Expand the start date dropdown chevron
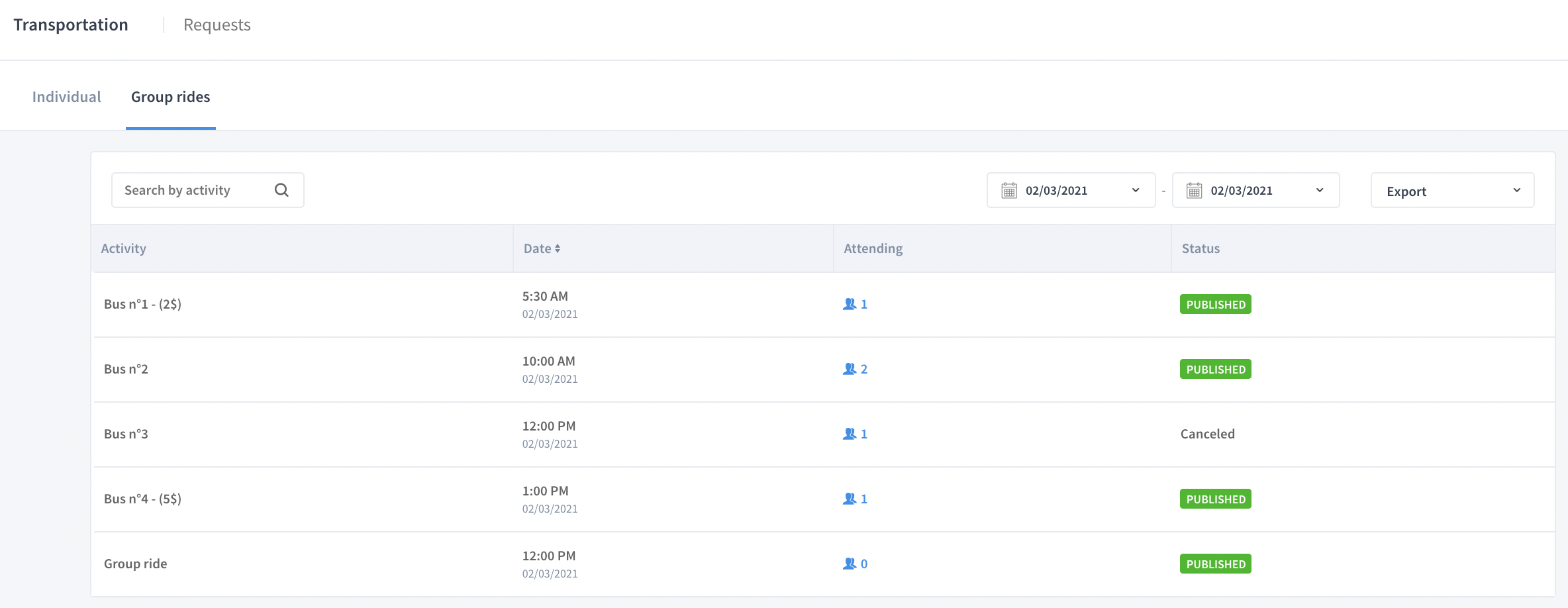 1136,190
